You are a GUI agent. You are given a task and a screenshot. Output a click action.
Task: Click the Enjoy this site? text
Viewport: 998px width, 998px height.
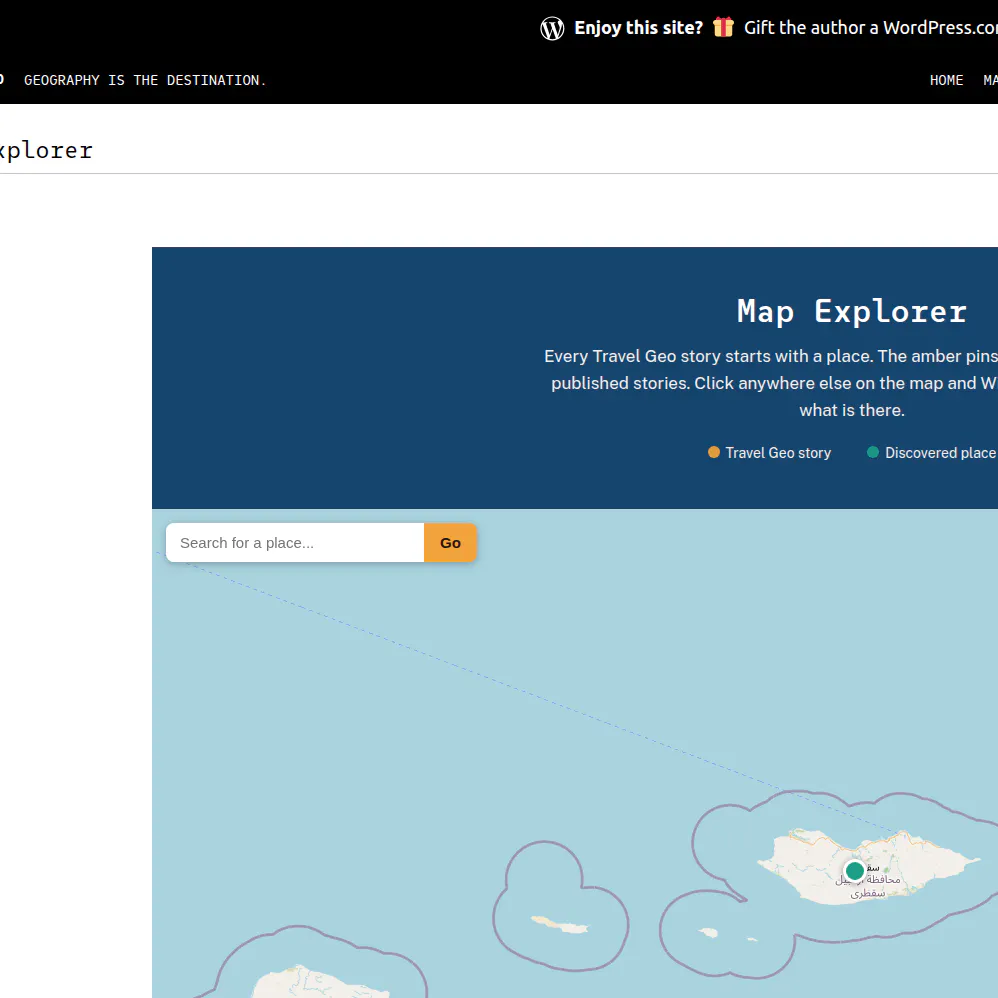click(638, 28)
